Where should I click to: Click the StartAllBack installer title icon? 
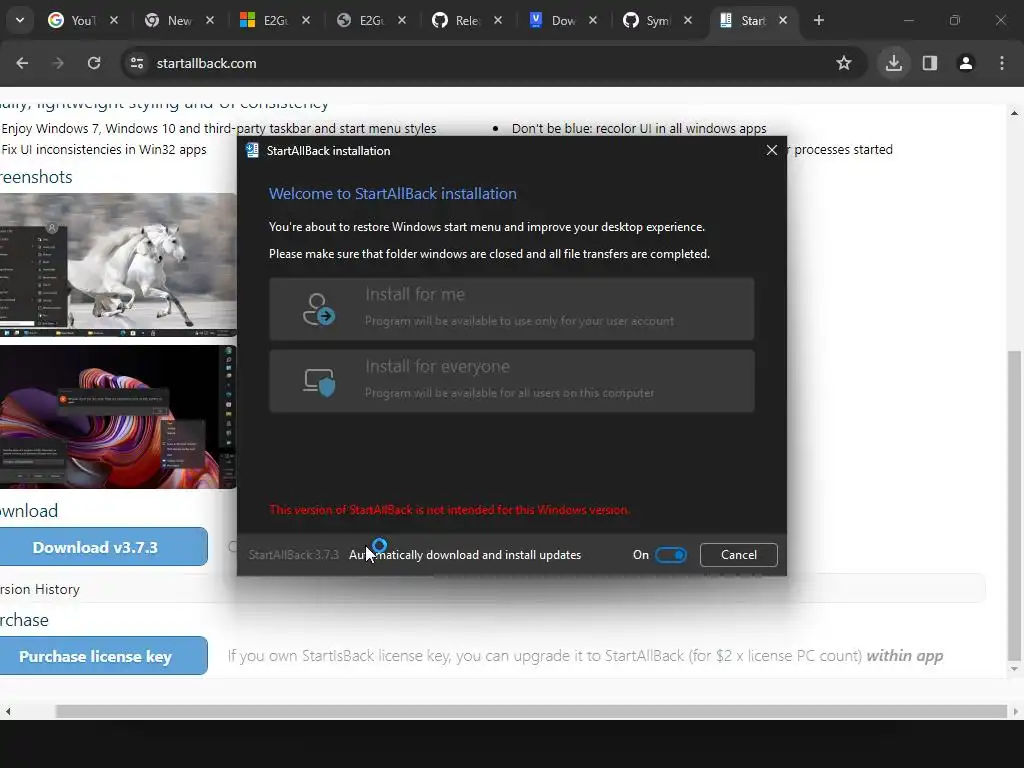[252, 150]
